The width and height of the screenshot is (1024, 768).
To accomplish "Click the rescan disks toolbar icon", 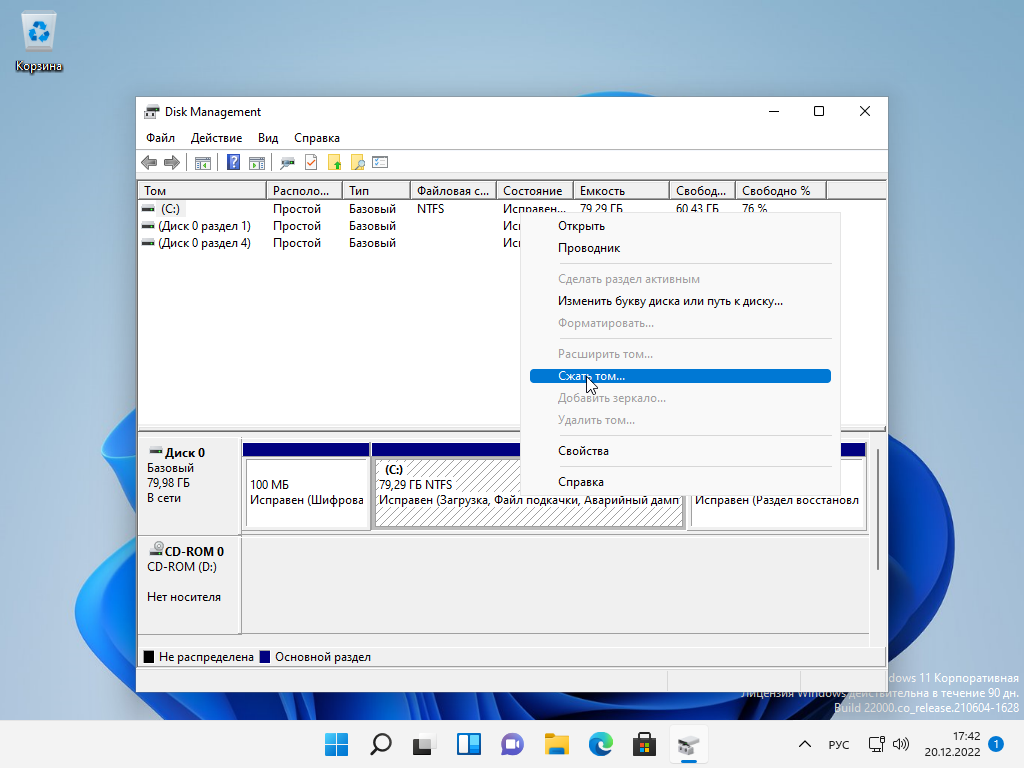I will pos(287,163).
